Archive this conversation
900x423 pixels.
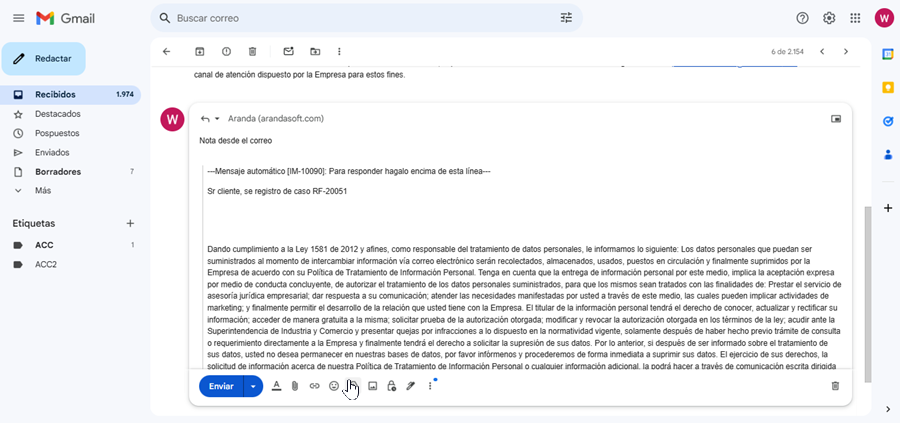tap(200, 51)
